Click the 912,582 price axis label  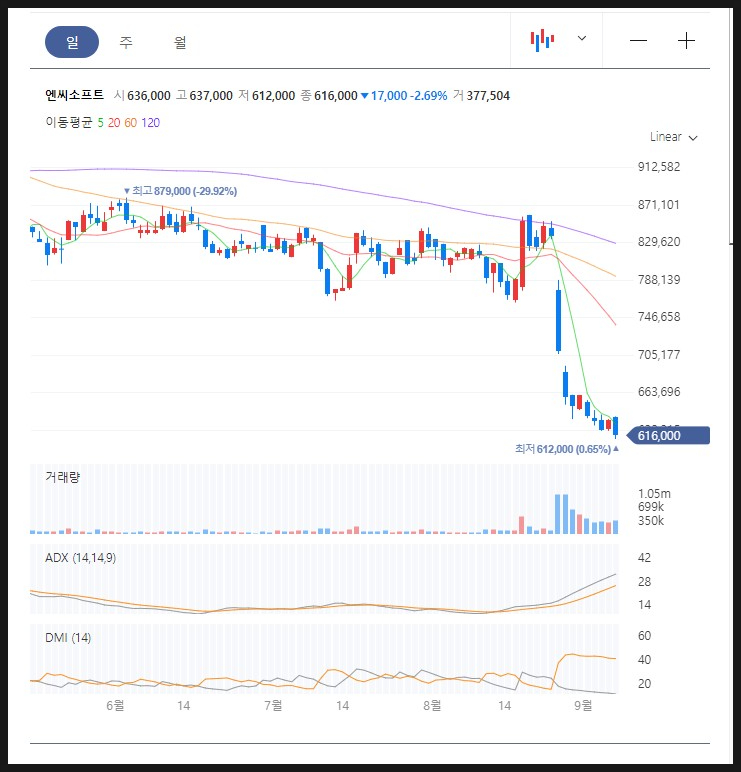(659, 167)
